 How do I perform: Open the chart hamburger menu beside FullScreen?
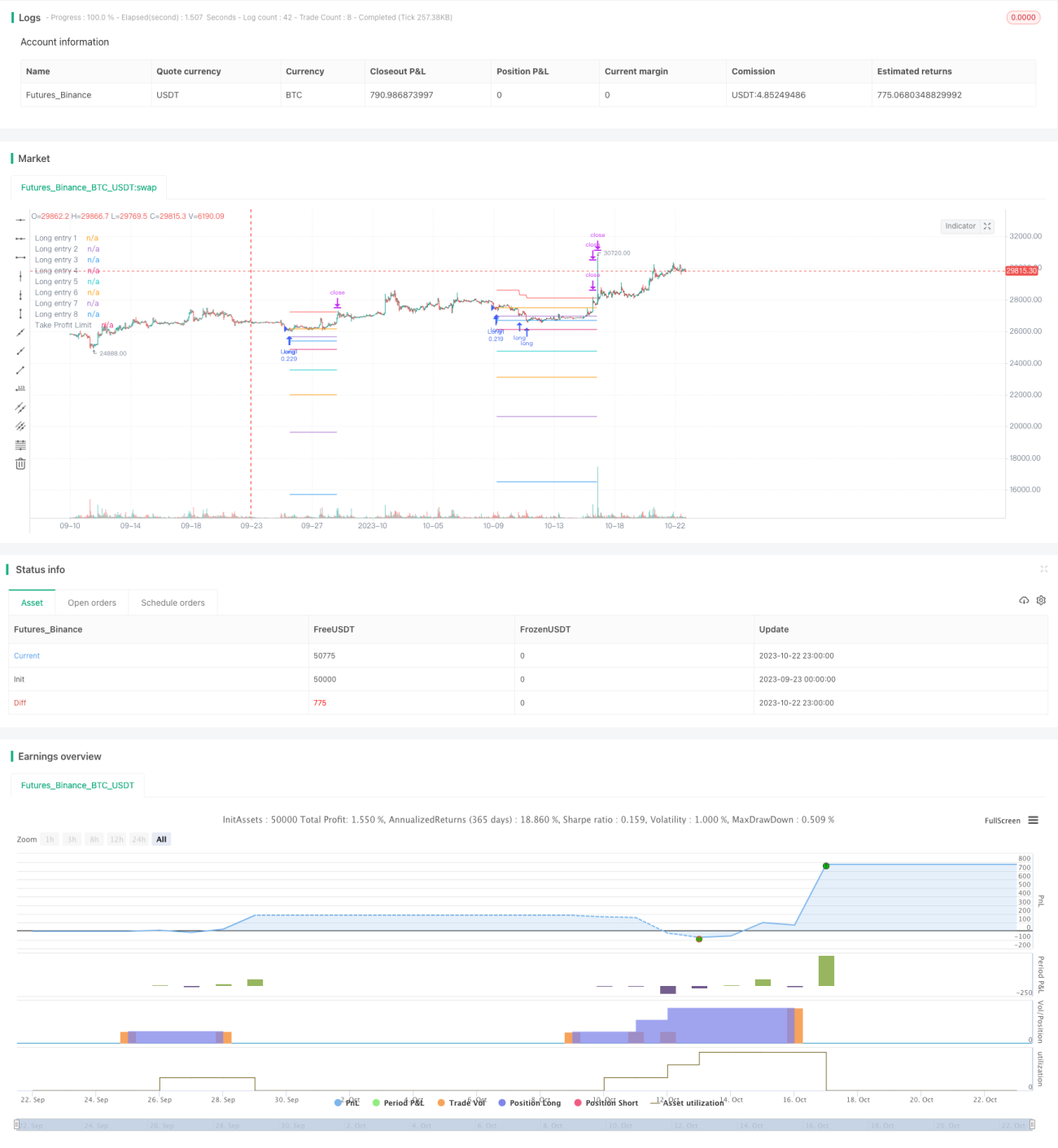[x=1033, y=820]
